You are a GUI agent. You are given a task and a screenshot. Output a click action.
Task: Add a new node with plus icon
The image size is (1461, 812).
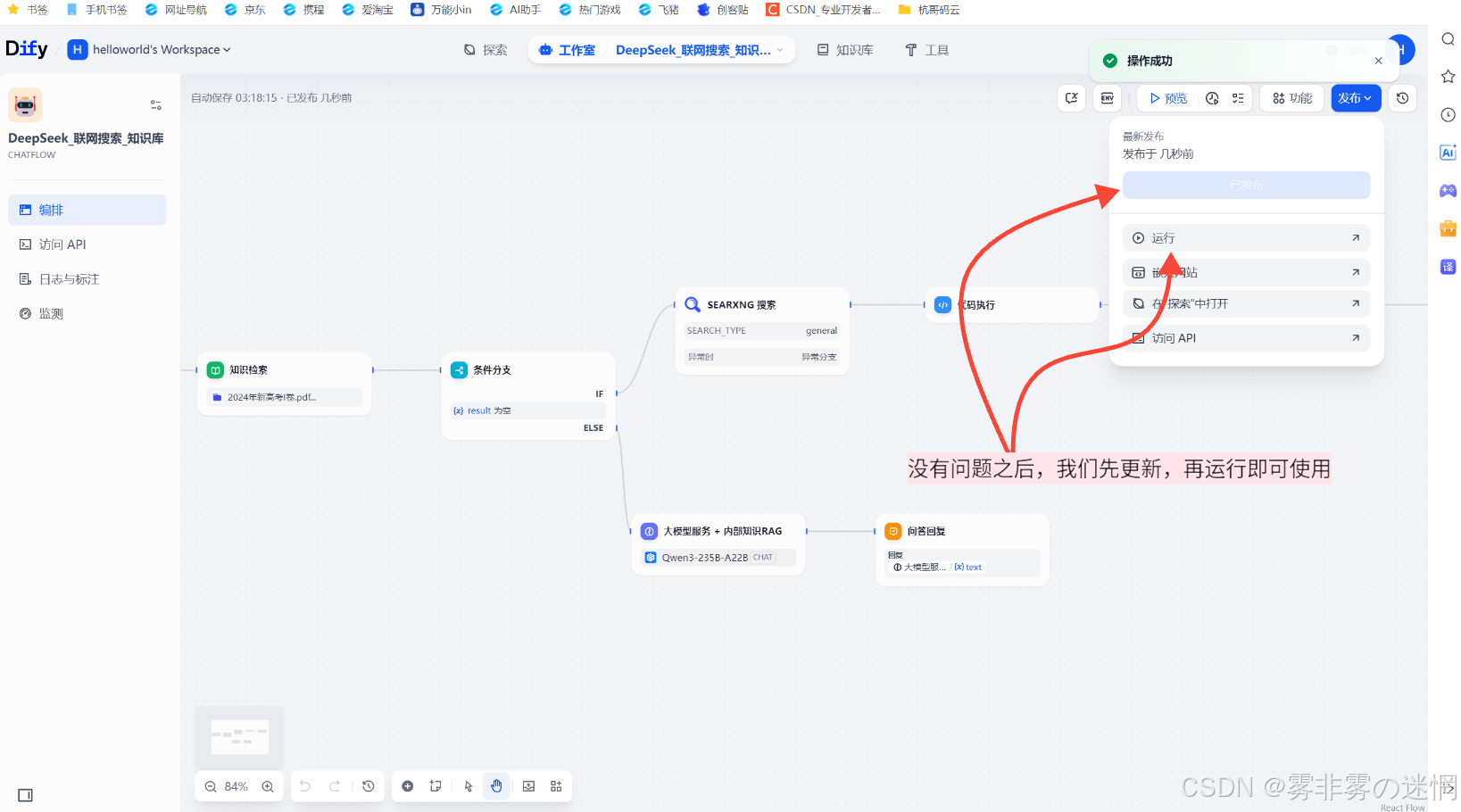(x=407, y=786)
